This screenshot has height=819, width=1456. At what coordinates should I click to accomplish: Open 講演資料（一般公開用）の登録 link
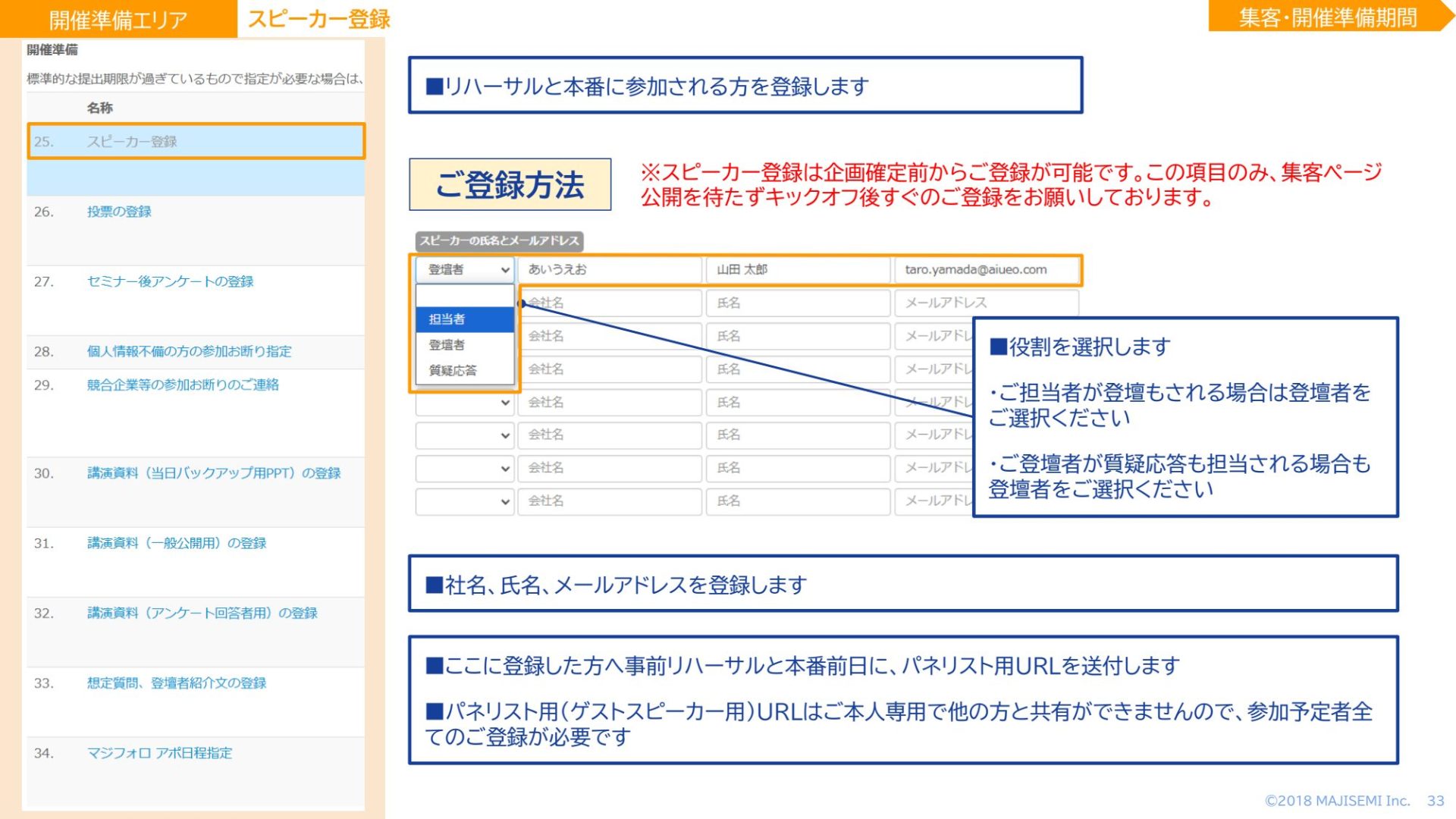coord(177,543)
